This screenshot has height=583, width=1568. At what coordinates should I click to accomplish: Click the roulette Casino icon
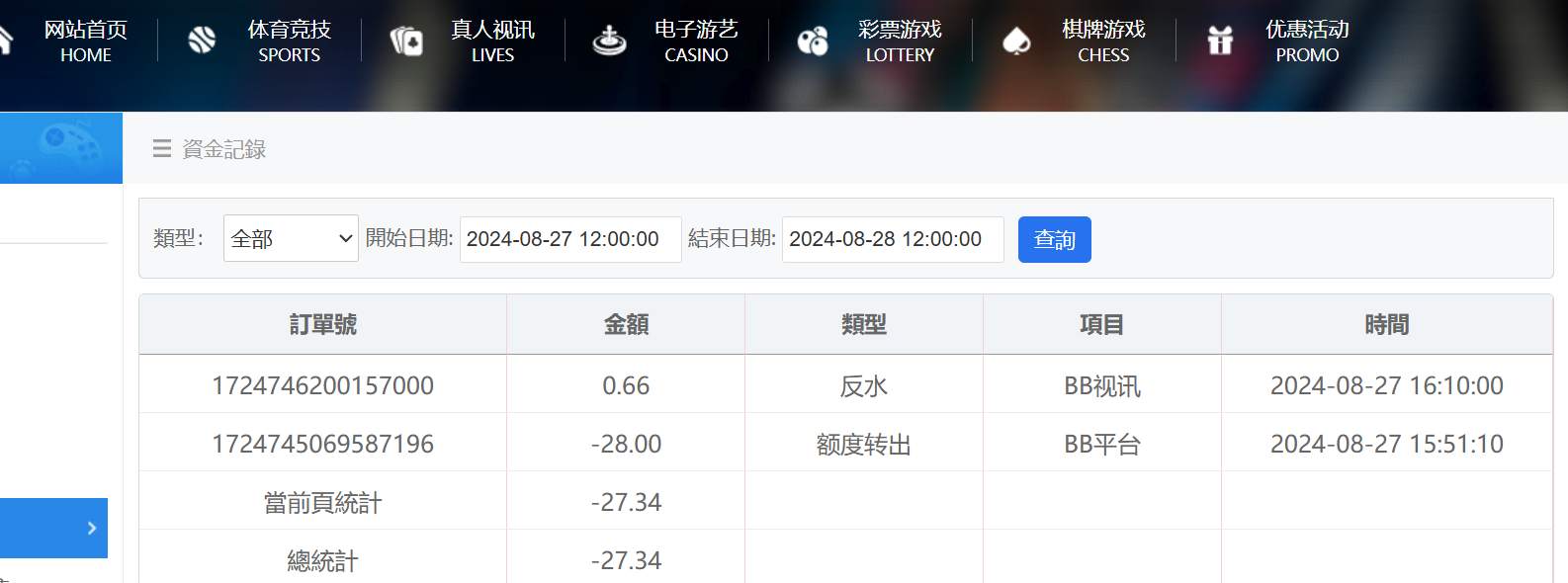609,41
